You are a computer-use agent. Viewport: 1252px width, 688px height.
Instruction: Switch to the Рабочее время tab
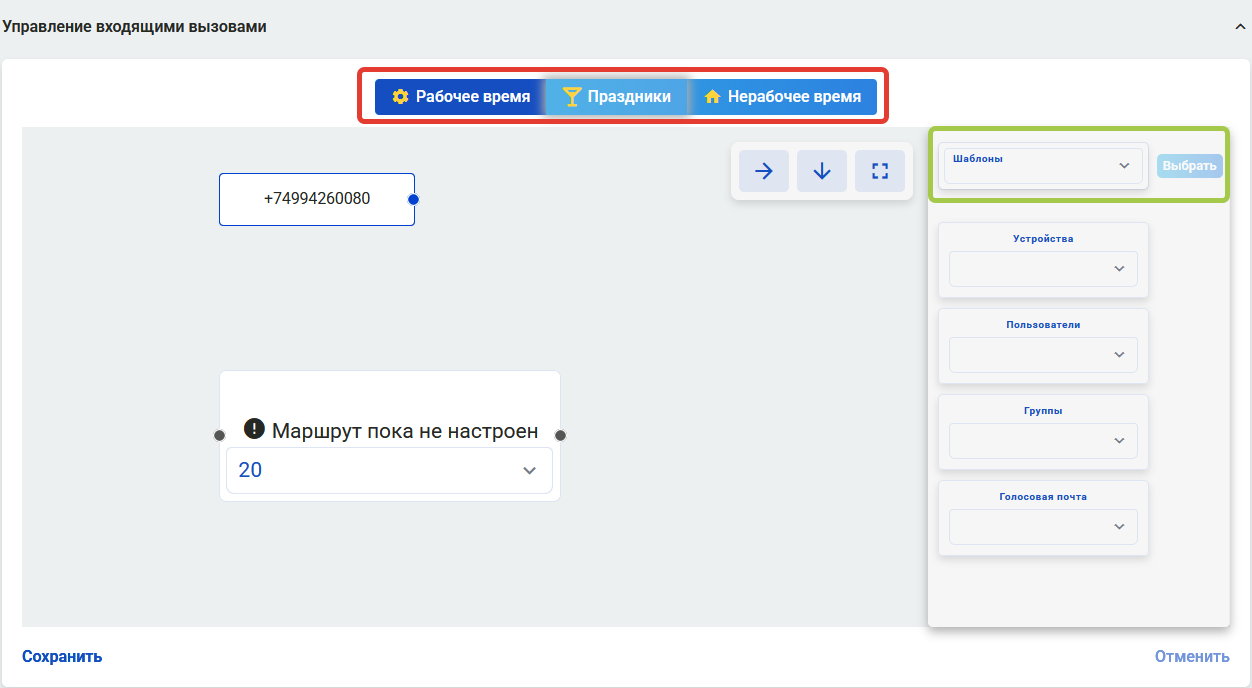461,97
